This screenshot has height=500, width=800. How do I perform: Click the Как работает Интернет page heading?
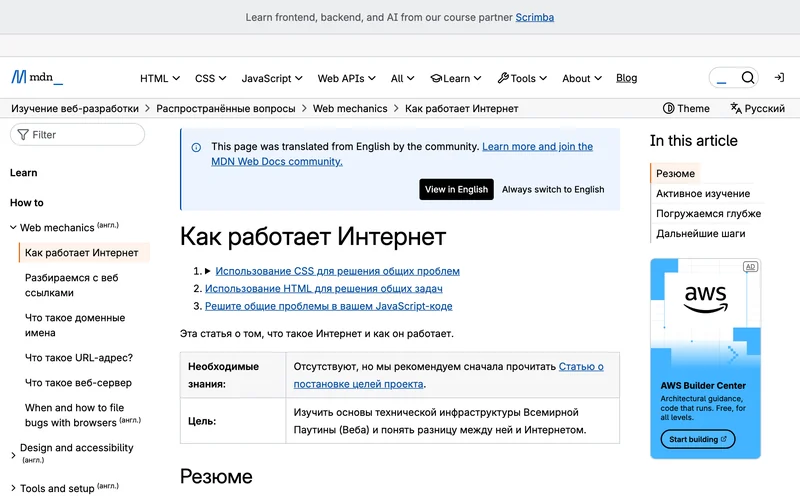tap(313, 237)
